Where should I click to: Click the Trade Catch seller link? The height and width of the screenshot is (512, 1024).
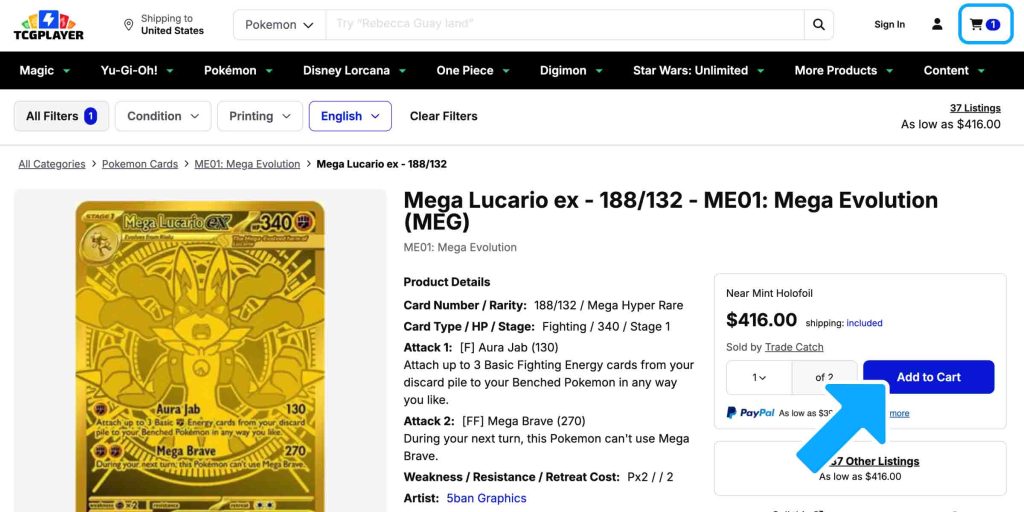tap(794, 347)
